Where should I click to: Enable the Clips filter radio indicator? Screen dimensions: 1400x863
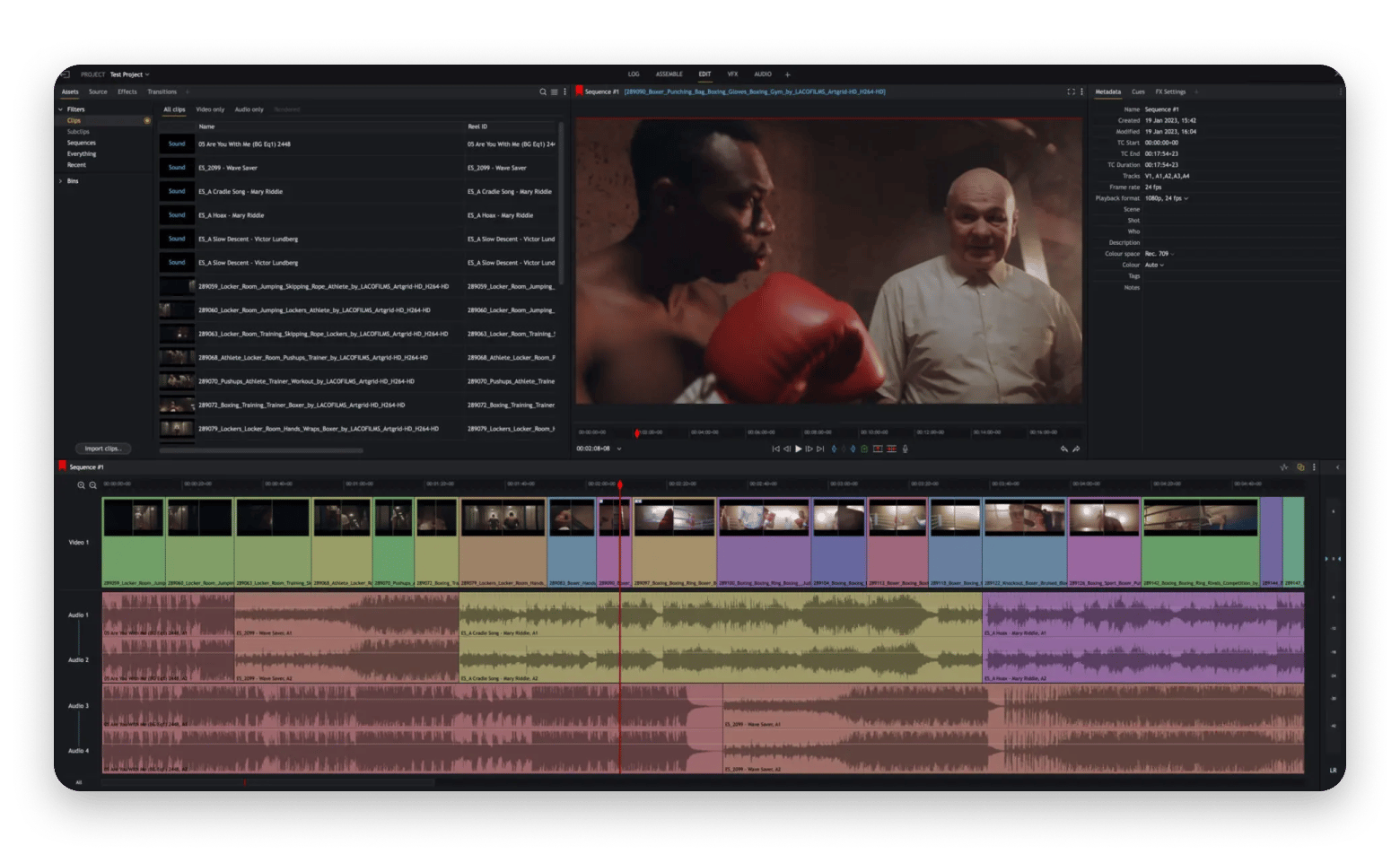coord(147,119)
